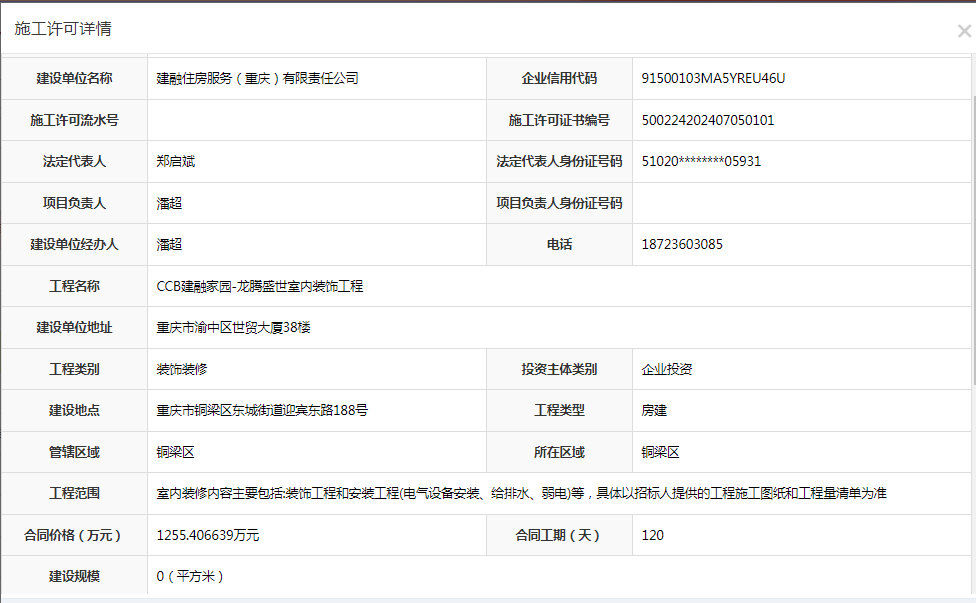Viewport: 976px width, 603px height.
Task: Click enterprise credit code 91500103MA5YREU46U
Action: [x=713, y=78]
